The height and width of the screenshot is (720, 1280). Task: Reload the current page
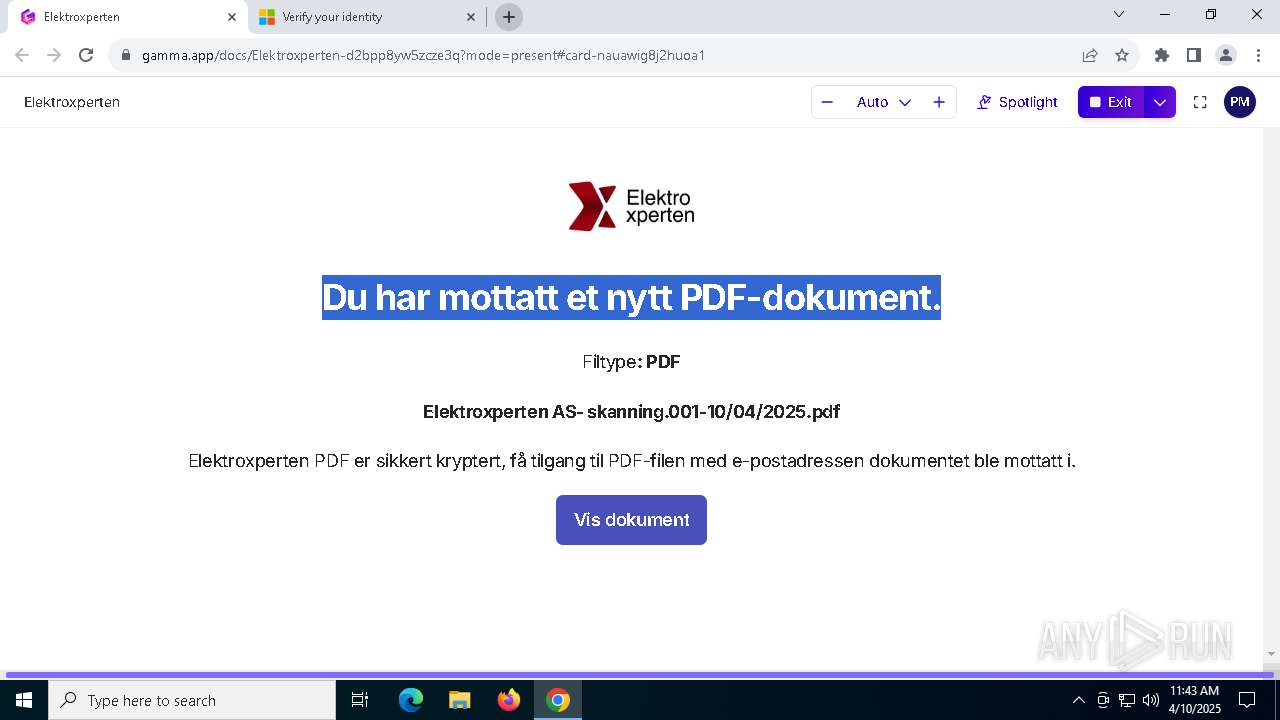pyautogui.click(x=86, y=55)
